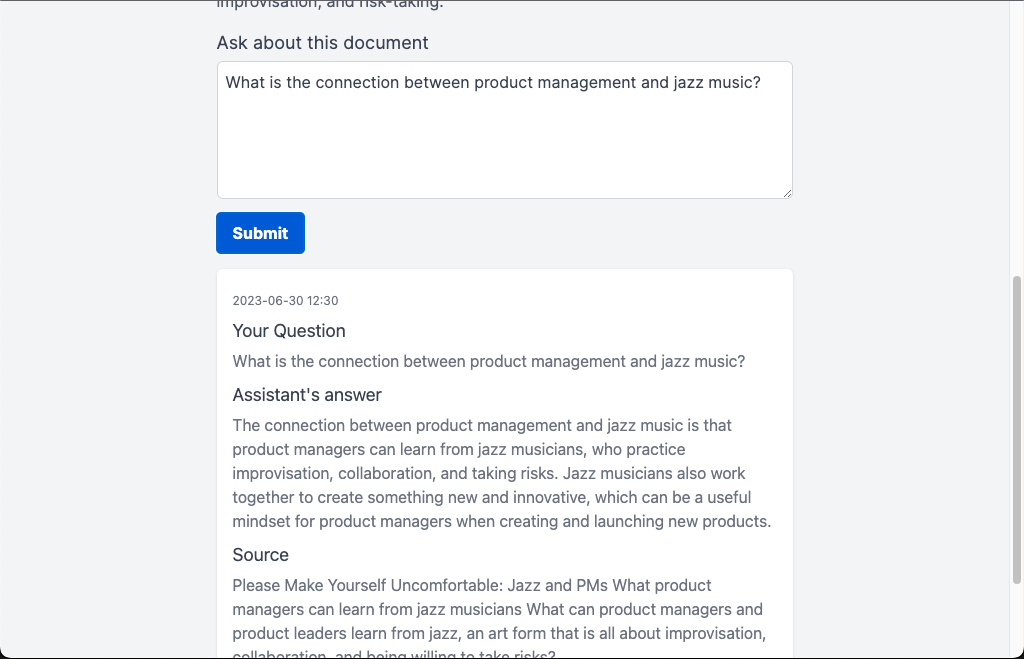Viewport: 1024px width, 659px height.
Task: Click the 'Your Question' heading
Action: point(289,331)
